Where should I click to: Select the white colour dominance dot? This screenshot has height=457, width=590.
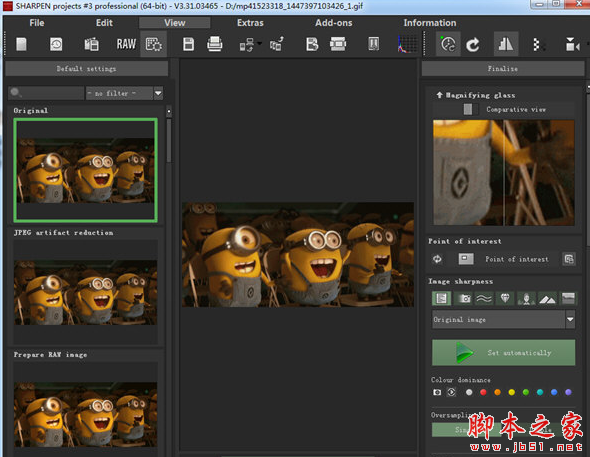click(469, 392)
